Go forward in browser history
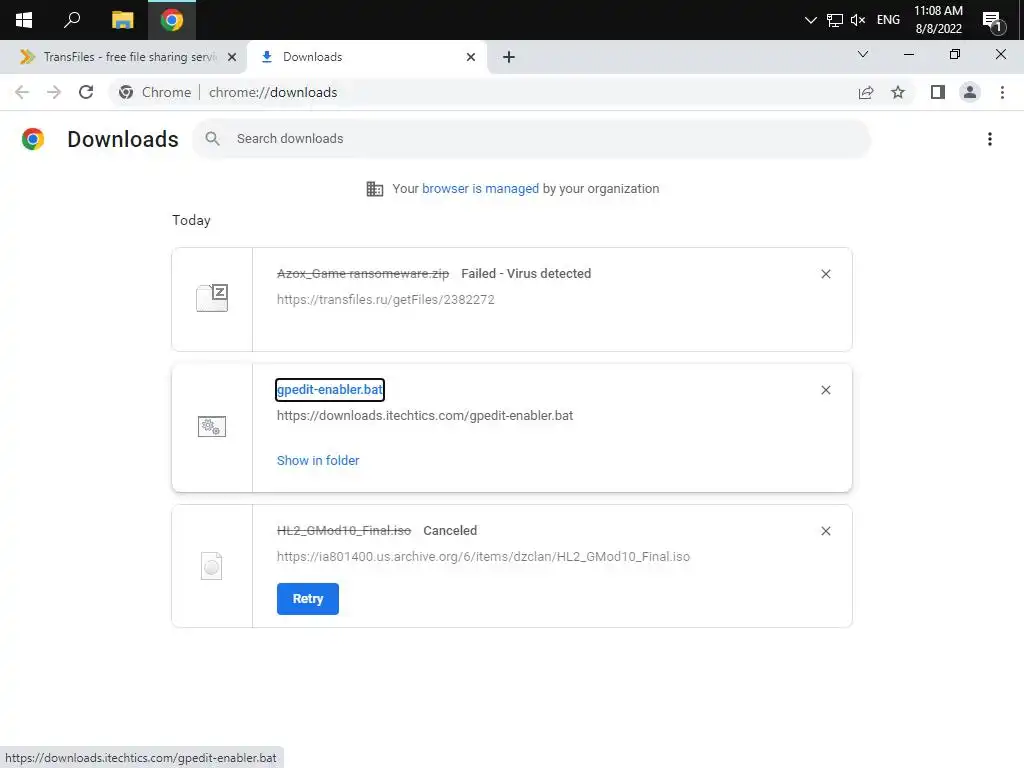The width and height of the screenshot is (1024, 768). click(x=54, y=92)
